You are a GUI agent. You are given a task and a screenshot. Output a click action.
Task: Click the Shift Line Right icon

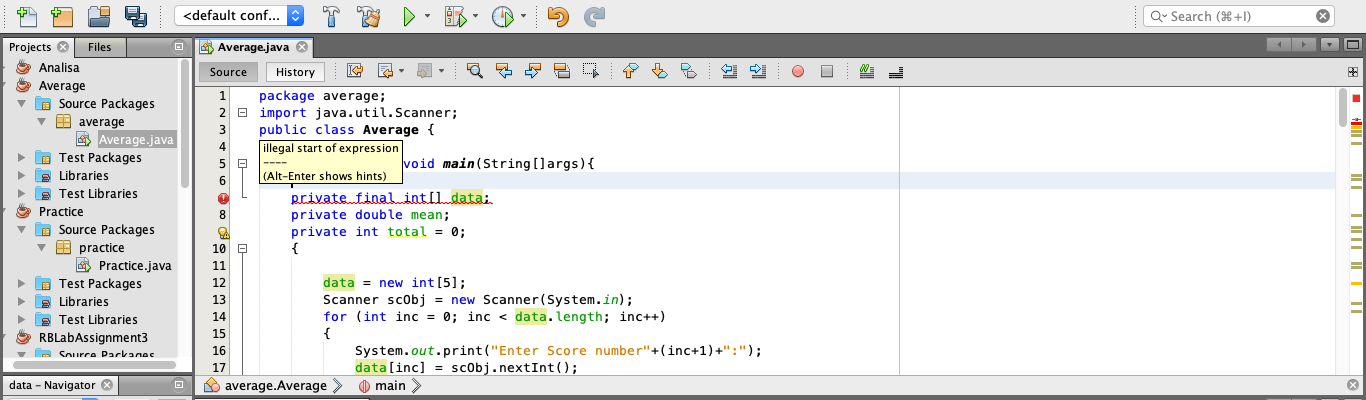(x=757, y=71)
